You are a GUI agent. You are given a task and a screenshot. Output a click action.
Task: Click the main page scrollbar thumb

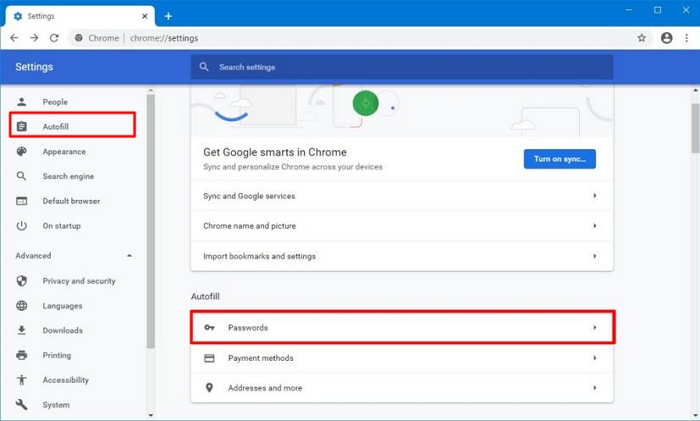(x=695, y=129)
